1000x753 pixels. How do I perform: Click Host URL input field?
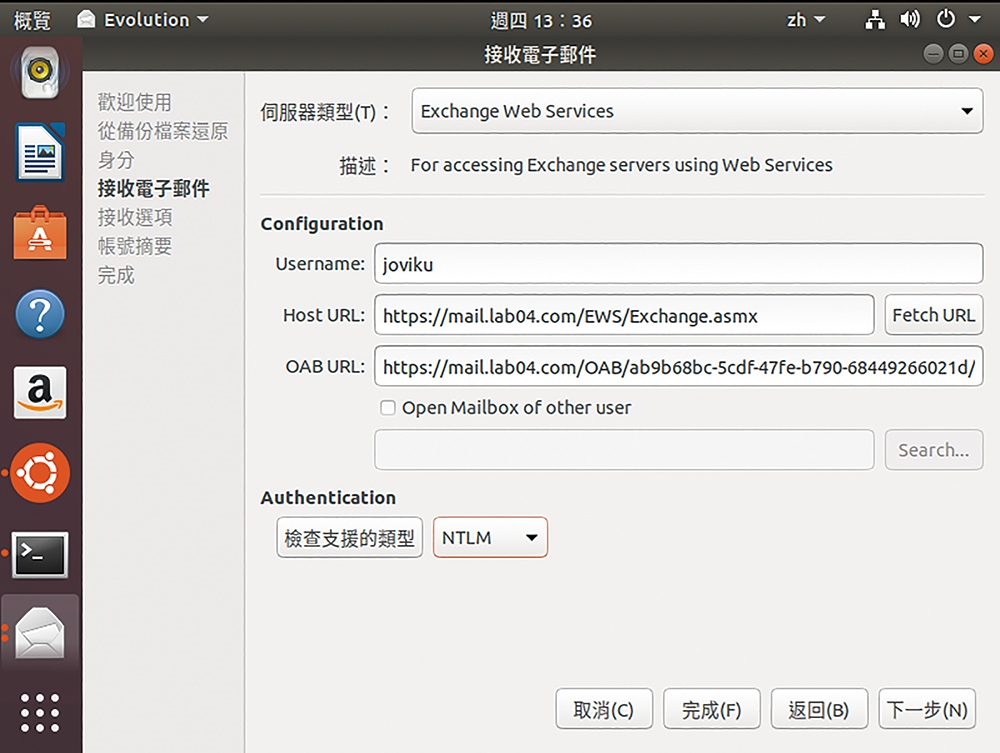click(x=624, y=314)
